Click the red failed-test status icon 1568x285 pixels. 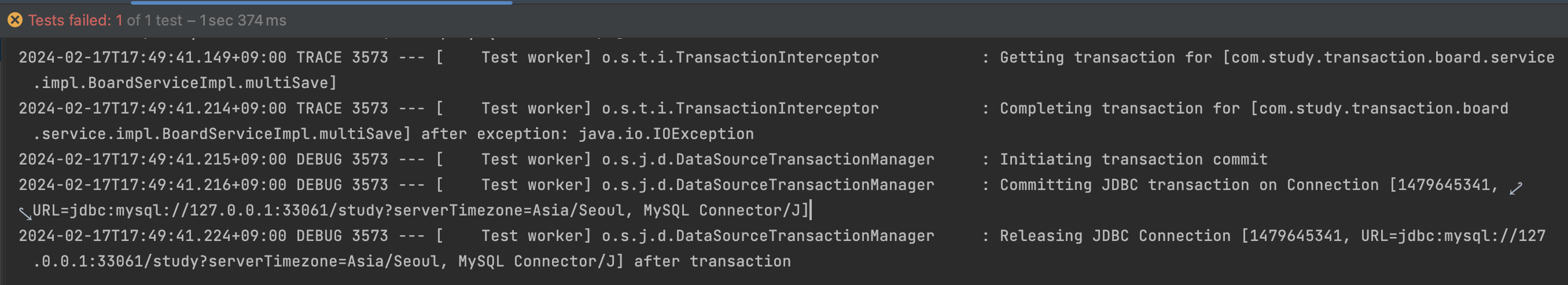[14, 20]
